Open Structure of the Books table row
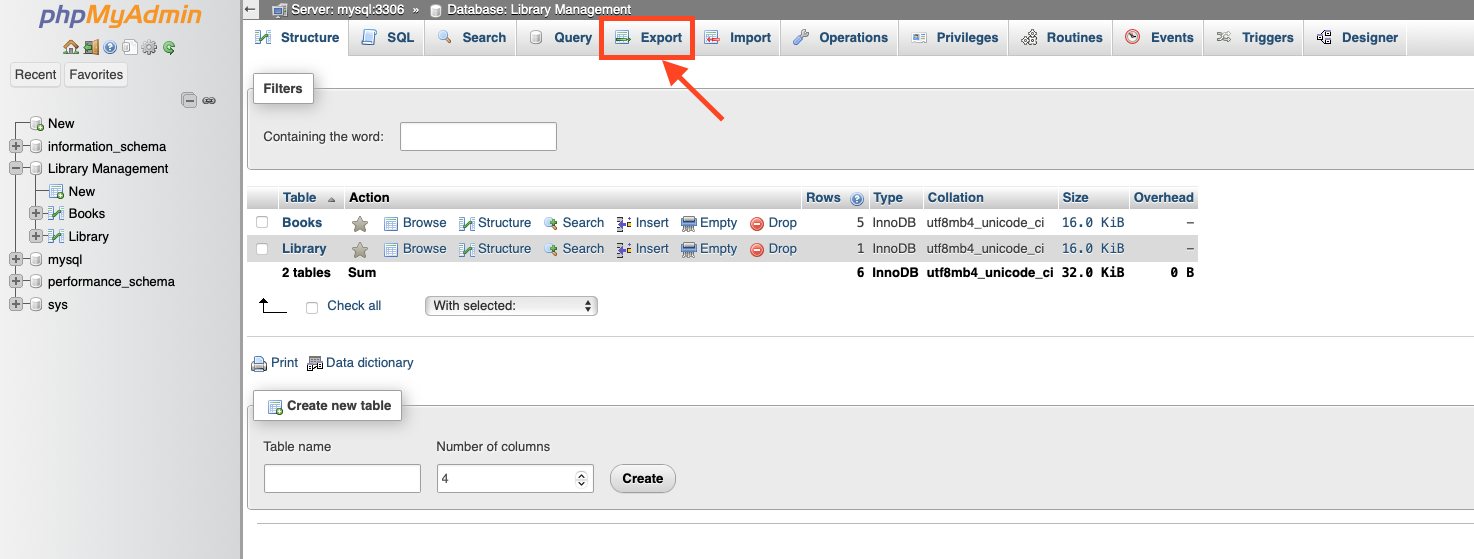Viewport: 1474px width, 559px height. coord(495,223)
